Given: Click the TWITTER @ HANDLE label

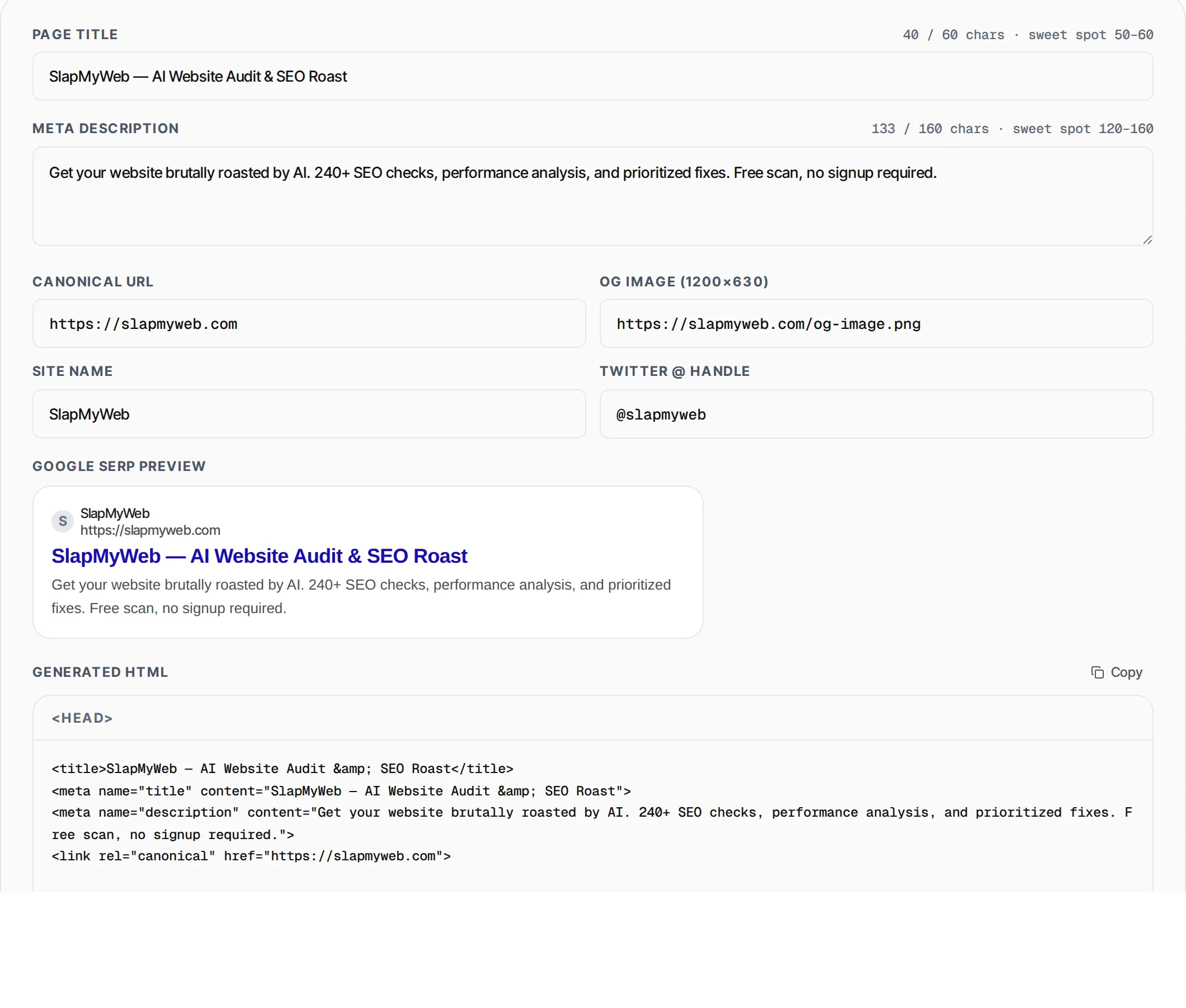Looking at the screenshot, I should point(675,371).
